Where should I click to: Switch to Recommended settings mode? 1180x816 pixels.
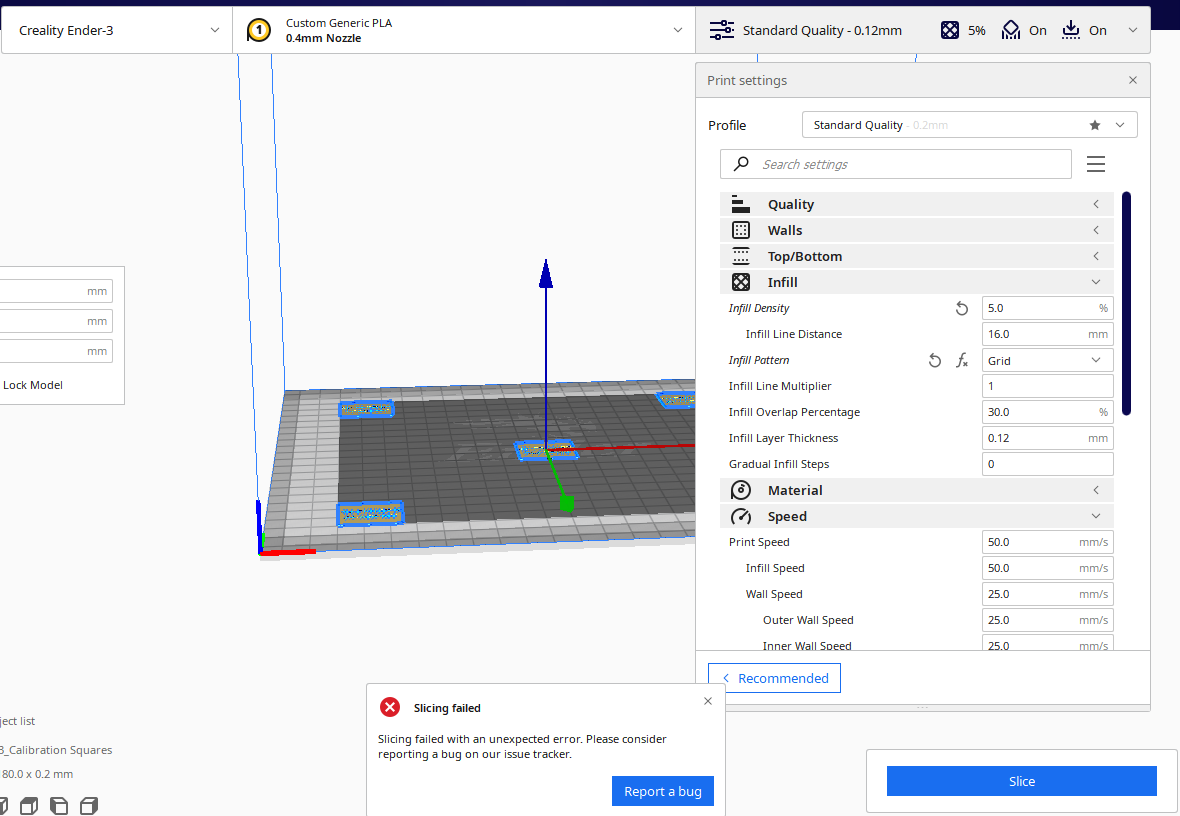click(x=774, y=678)
